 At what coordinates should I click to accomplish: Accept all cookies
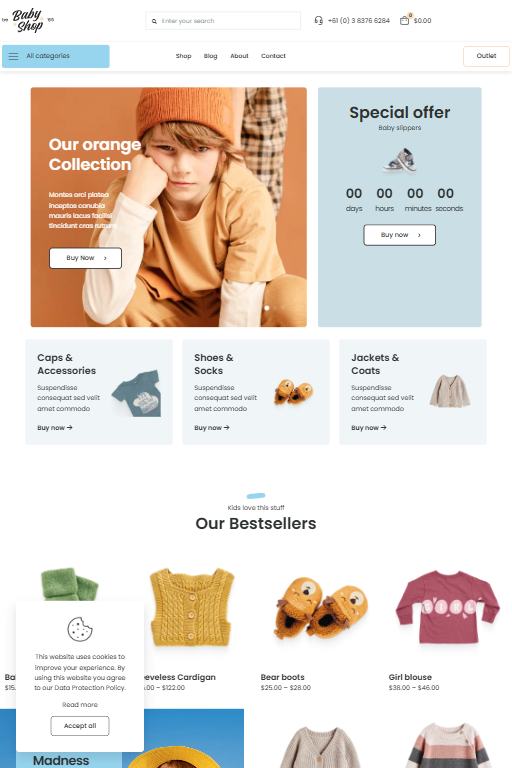(80, 726)
